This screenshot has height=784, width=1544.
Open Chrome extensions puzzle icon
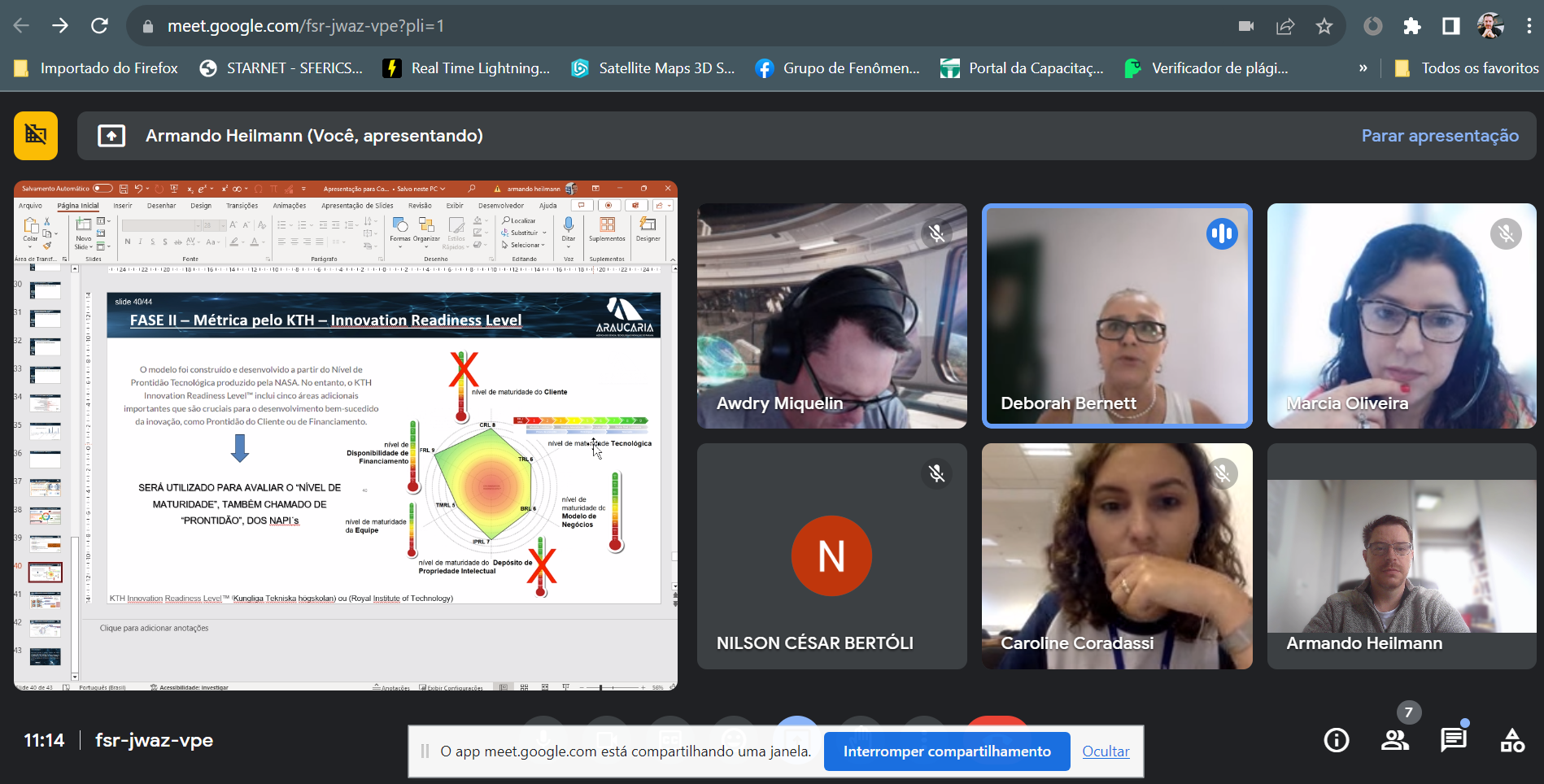click(1412, 26)
